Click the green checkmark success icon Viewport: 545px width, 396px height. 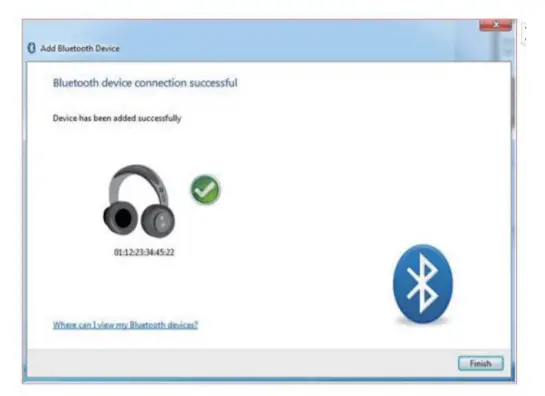205,189
